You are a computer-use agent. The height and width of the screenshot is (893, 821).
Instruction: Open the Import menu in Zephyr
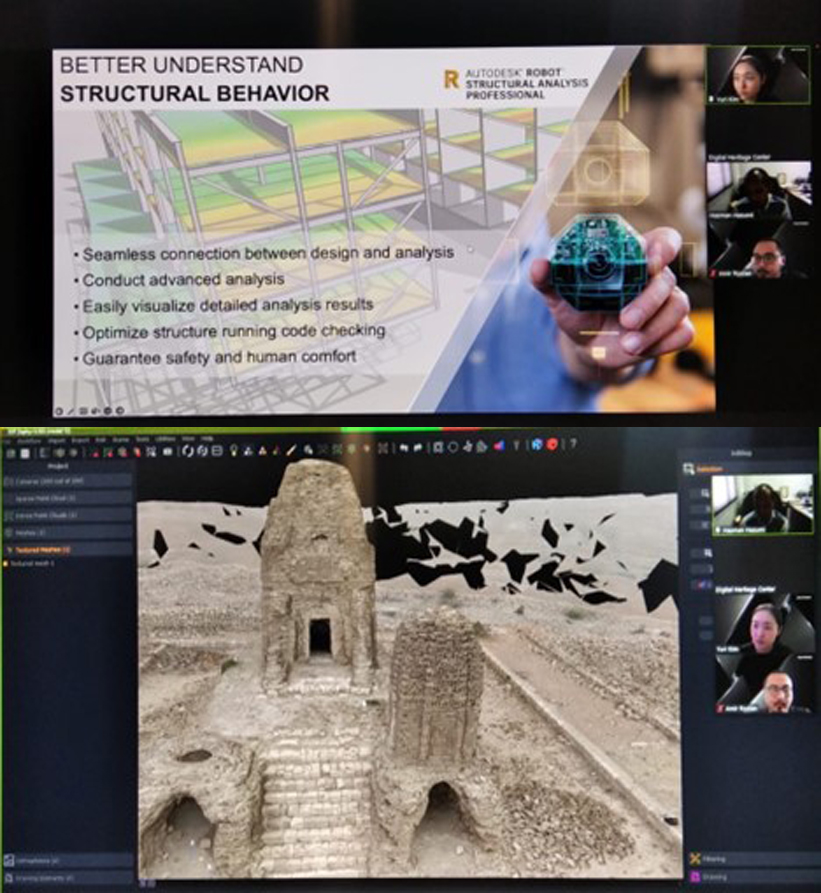[x=56, y=440]
